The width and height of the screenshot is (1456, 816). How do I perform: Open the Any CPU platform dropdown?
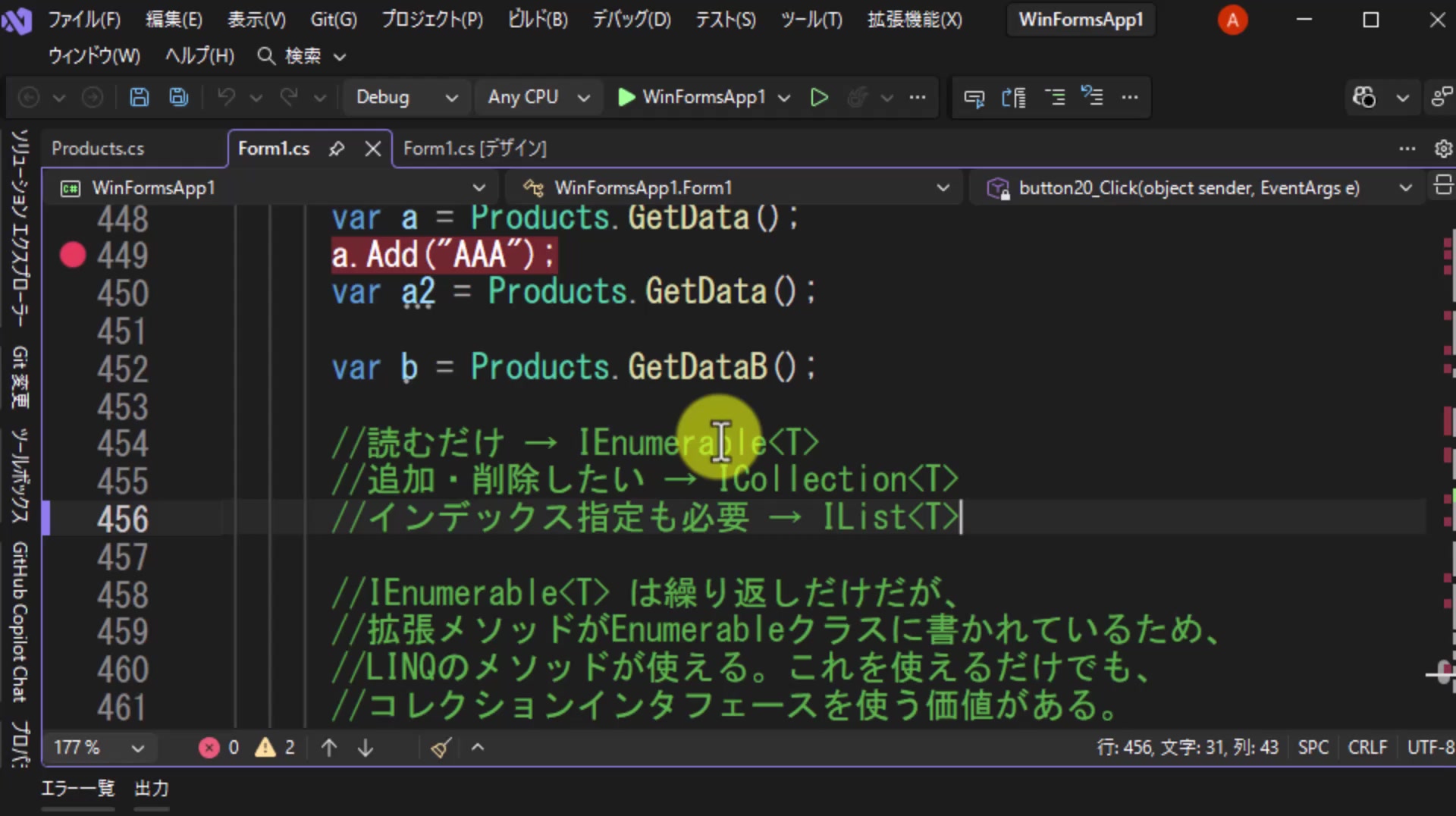coord(538,97)
